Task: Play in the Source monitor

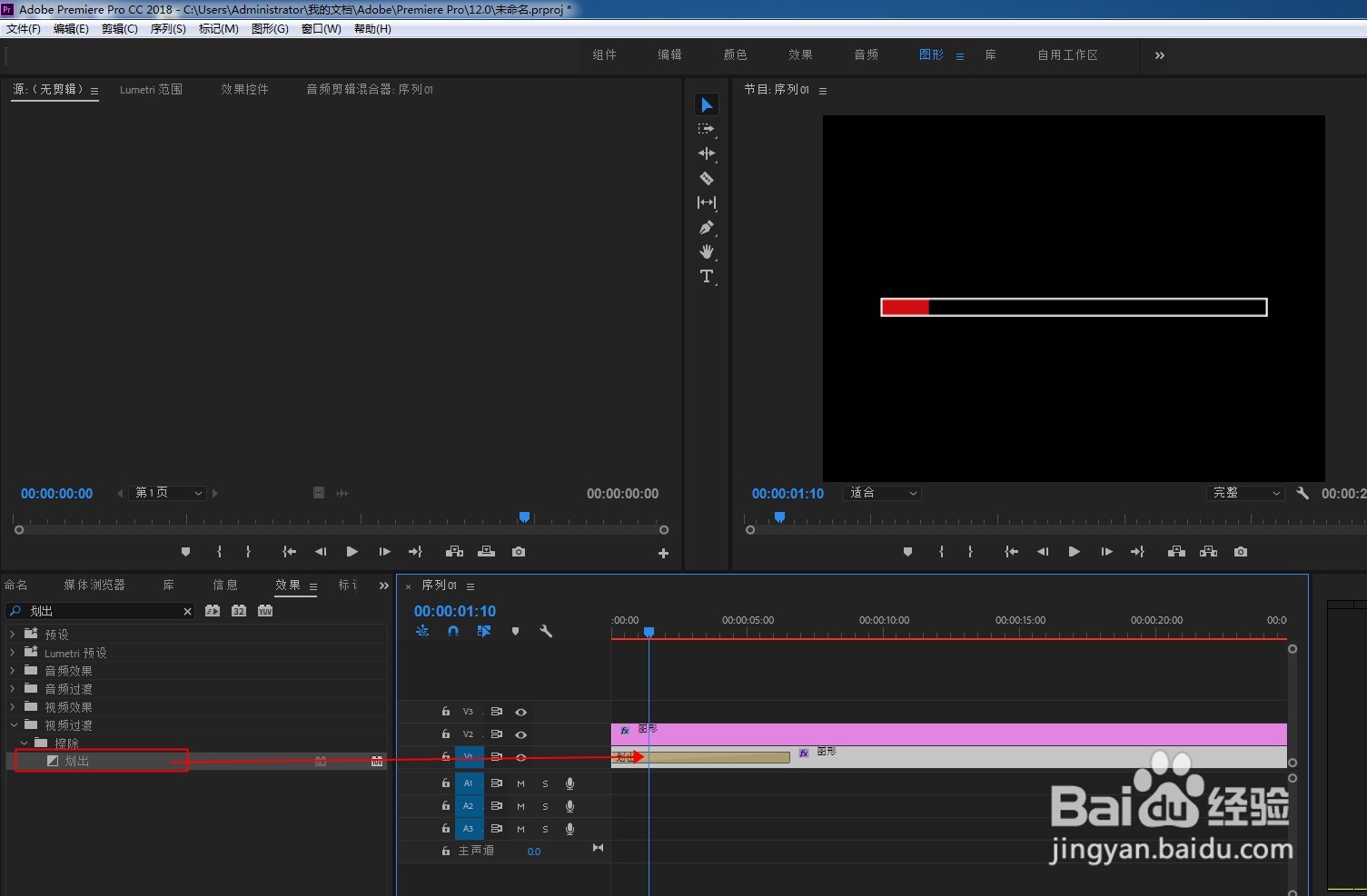Action: (352, 552)
